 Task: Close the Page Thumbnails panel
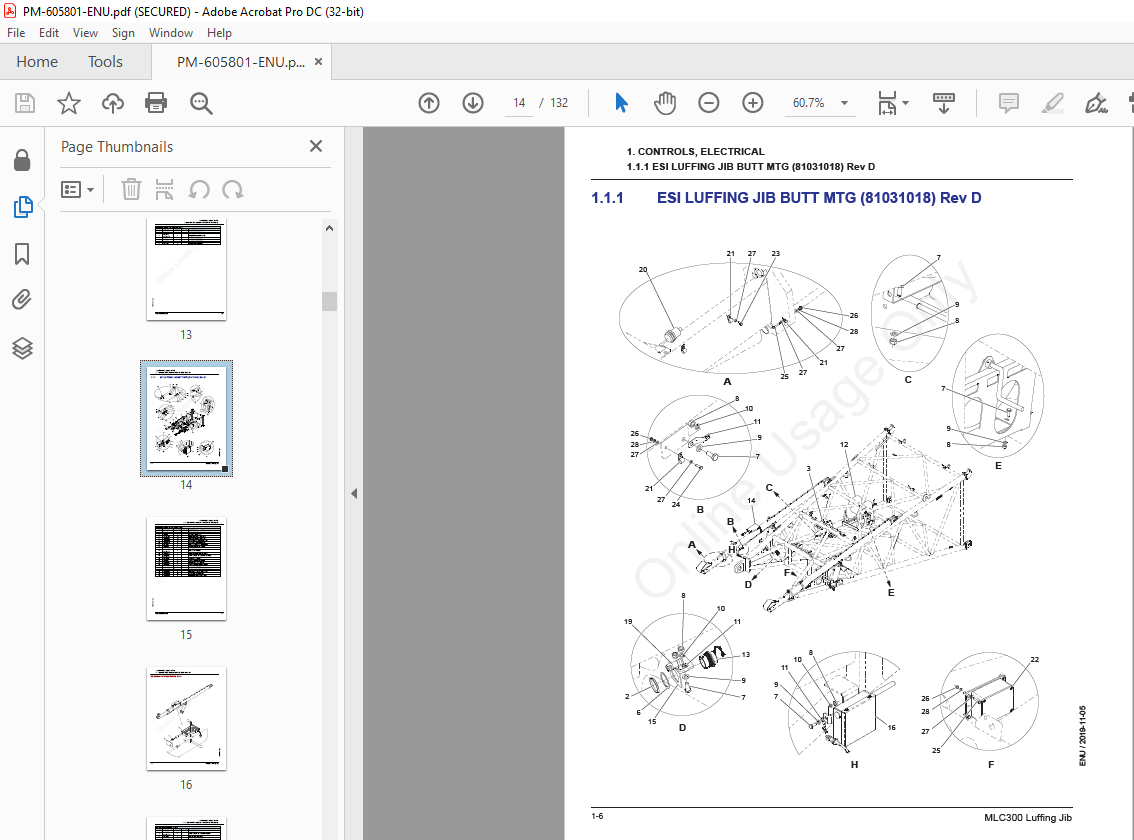pos(316,146)
